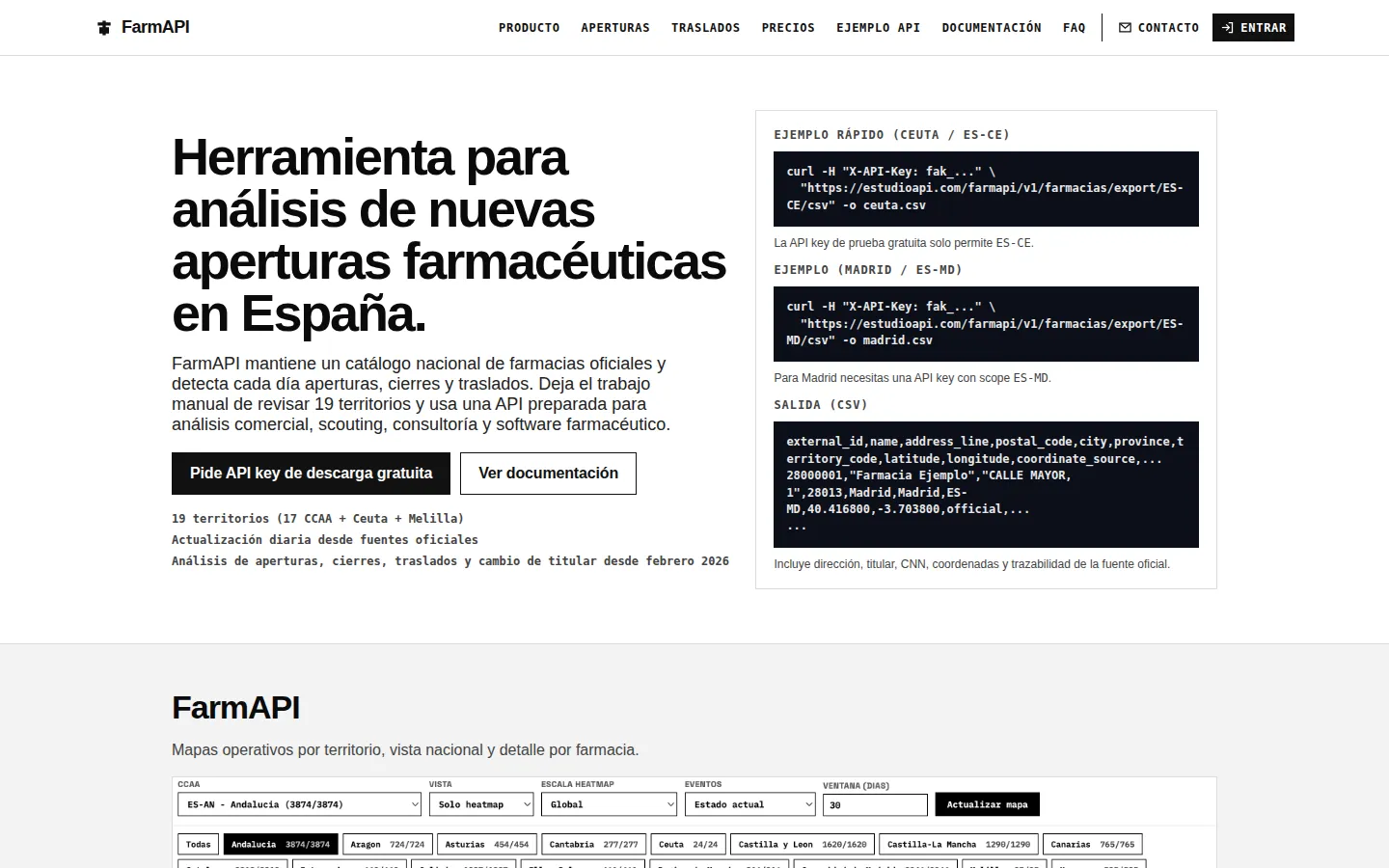The height and width of the screenshot is (868, 1389).
Task: Click text "19 territorios (17 CCAA + Ceuta + Melilla)"
Action: (x=318, y=519)
